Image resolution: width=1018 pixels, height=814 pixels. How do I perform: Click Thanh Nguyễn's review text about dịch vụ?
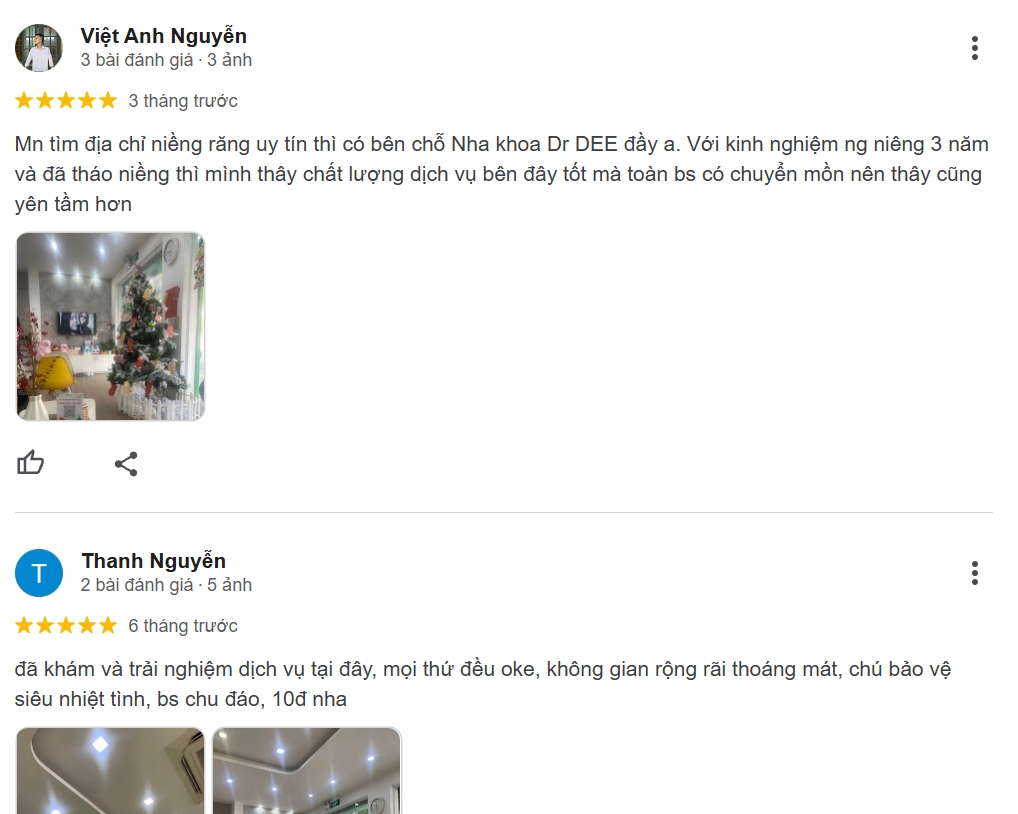click(x=483, y=684)
